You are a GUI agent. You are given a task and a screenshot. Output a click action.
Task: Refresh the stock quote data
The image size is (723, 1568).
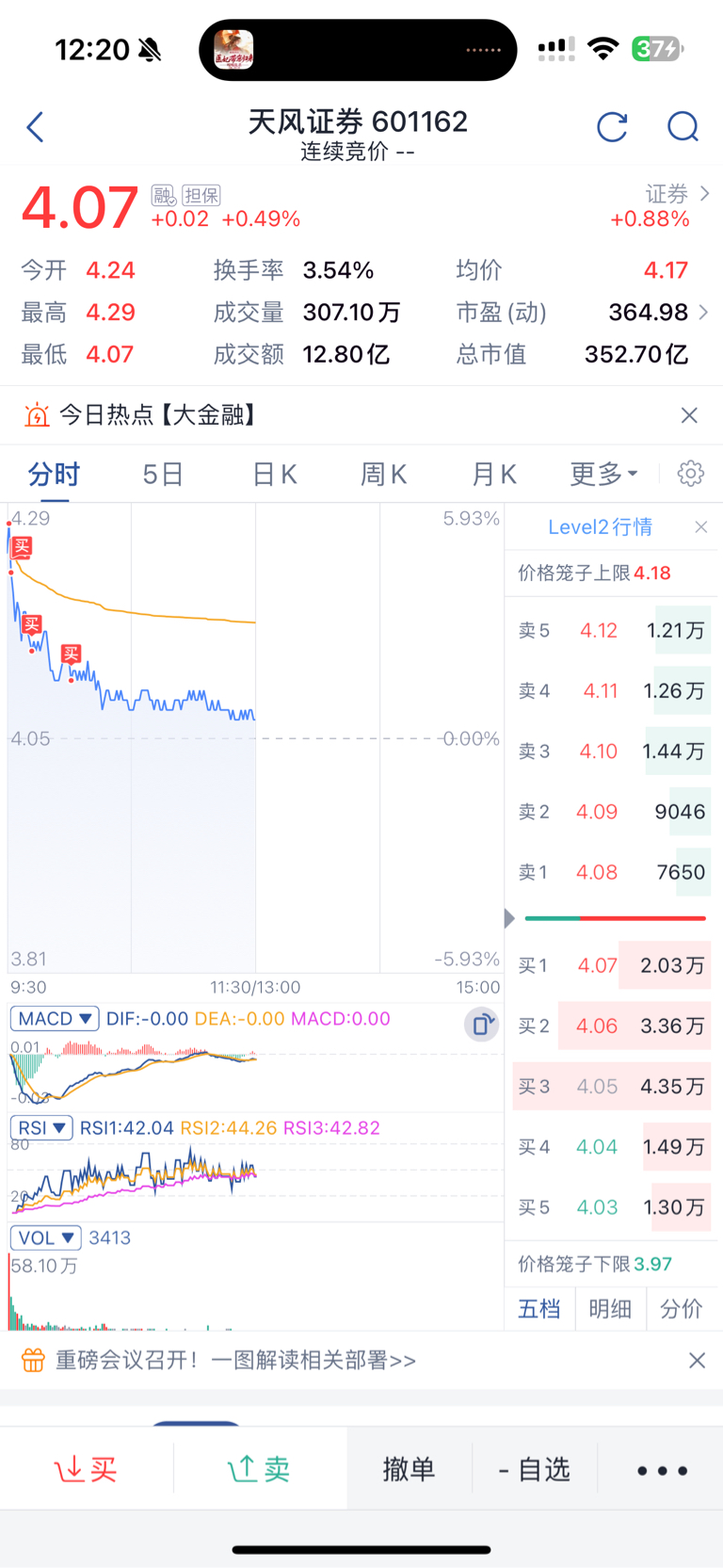click(612, 126)
